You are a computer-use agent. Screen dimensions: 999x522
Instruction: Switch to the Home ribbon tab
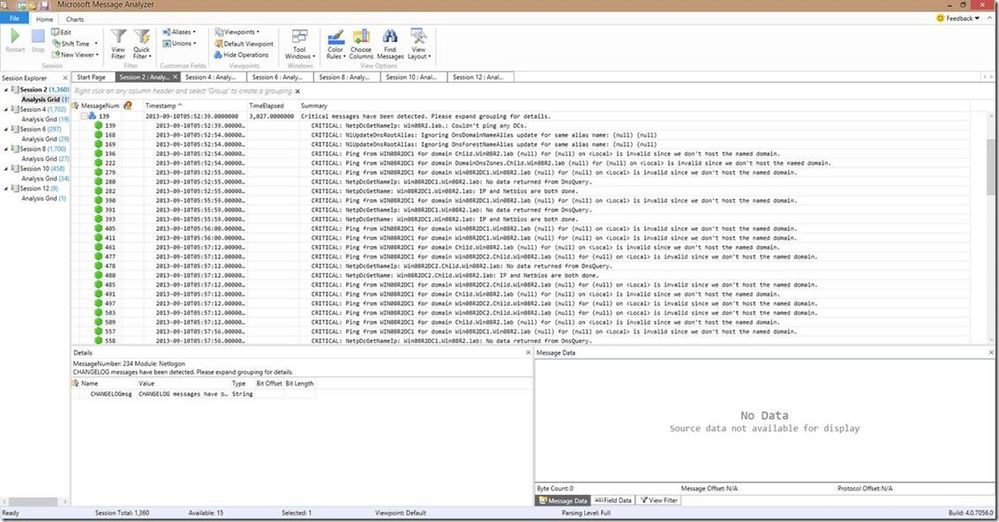pos(45,19)
